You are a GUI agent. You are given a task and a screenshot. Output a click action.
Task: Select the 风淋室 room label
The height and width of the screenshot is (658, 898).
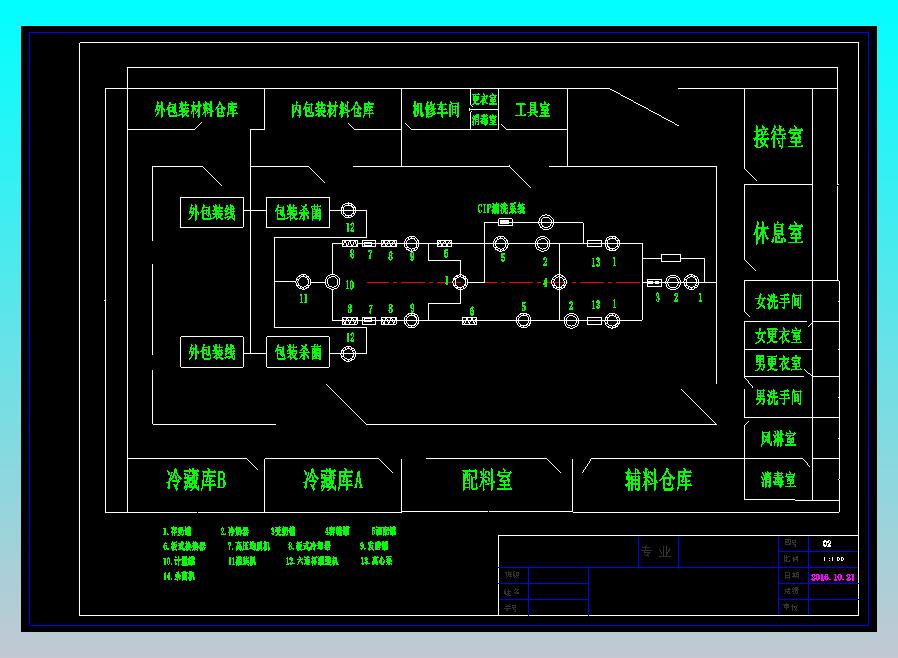778,439
